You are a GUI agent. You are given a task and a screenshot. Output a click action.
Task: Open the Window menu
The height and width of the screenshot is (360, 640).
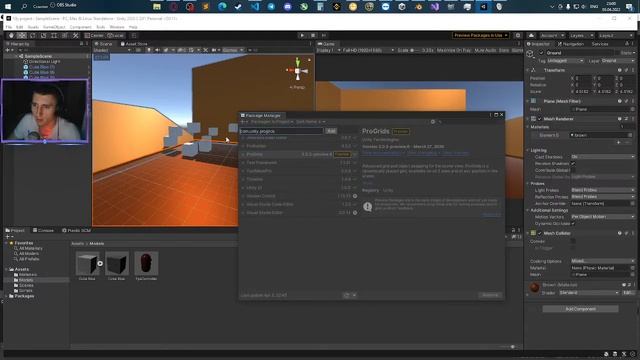117,27
